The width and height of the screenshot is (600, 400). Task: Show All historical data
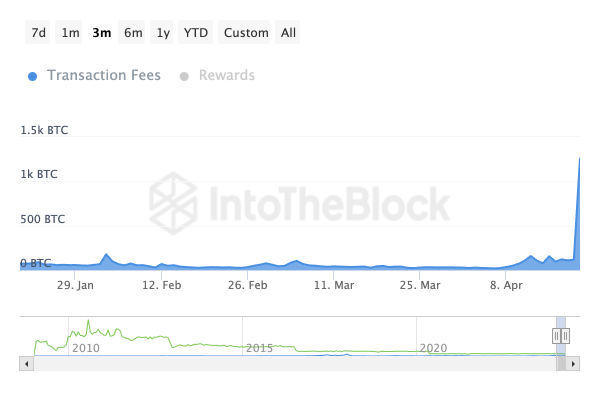(x=288, y=32)
